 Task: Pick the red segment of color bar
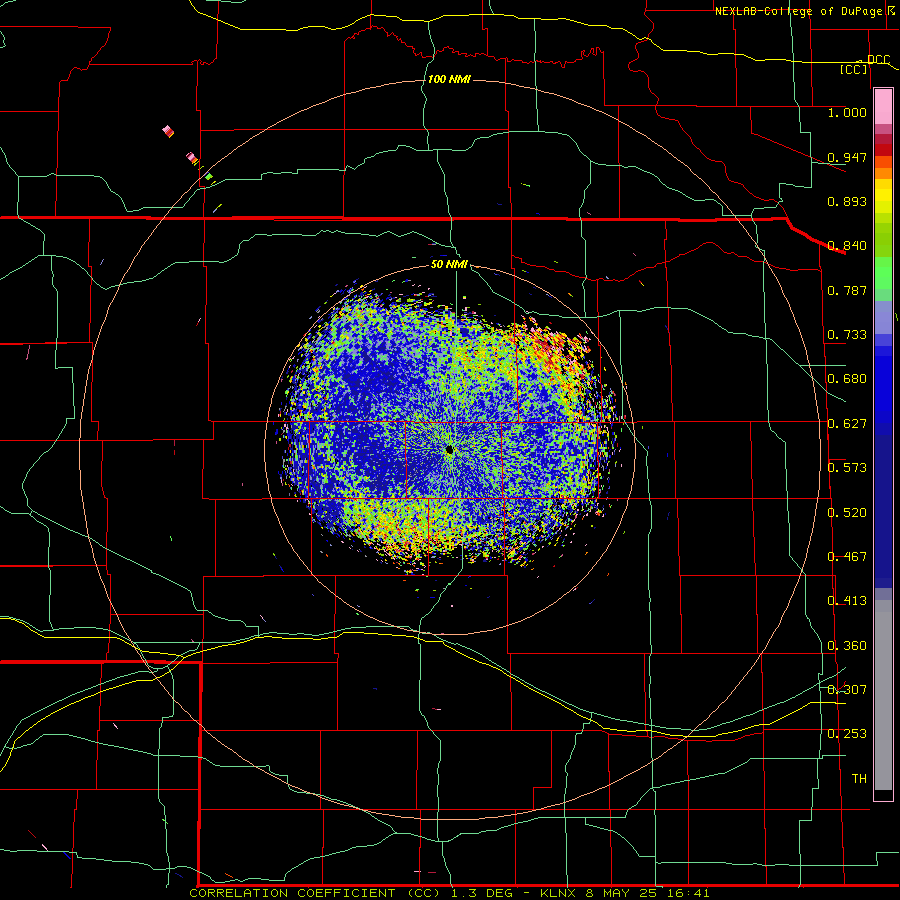click(883, 150)
